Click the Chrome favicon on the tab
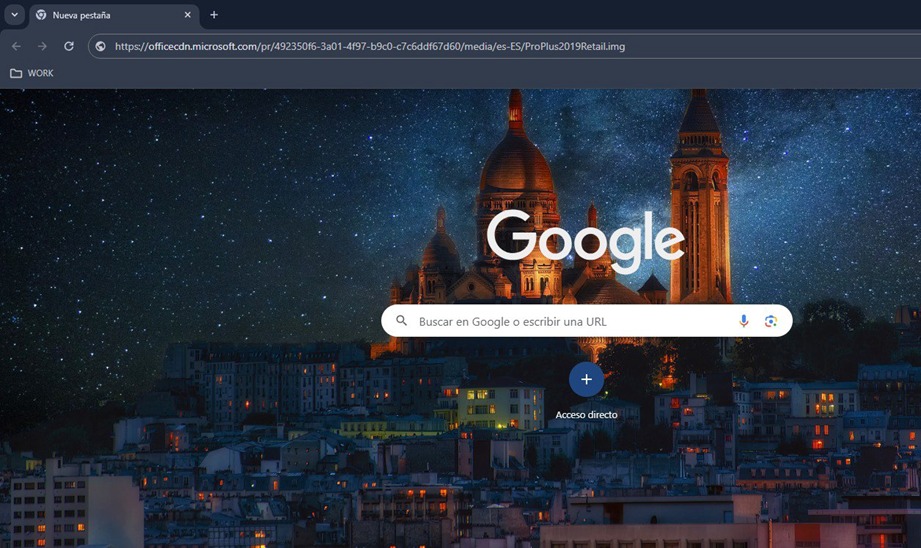Screen dimensions: 921x548 41,15
